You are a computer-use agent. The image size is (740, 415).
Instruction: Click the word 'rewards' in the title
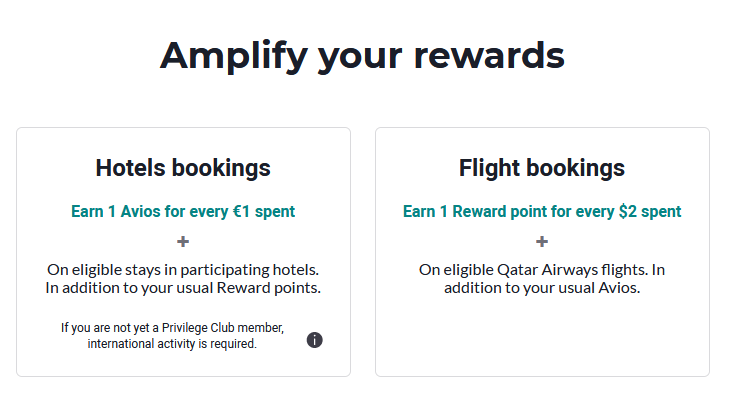[489, 56]
